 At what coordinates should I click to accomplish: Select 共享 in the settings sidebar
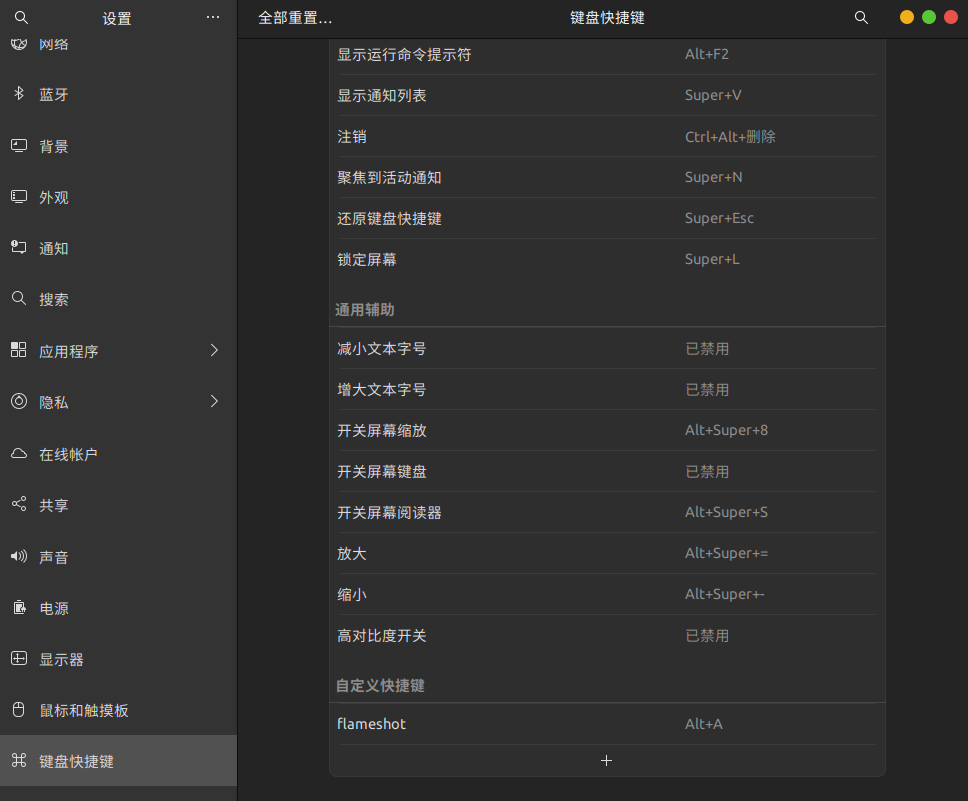pos(54,505)
